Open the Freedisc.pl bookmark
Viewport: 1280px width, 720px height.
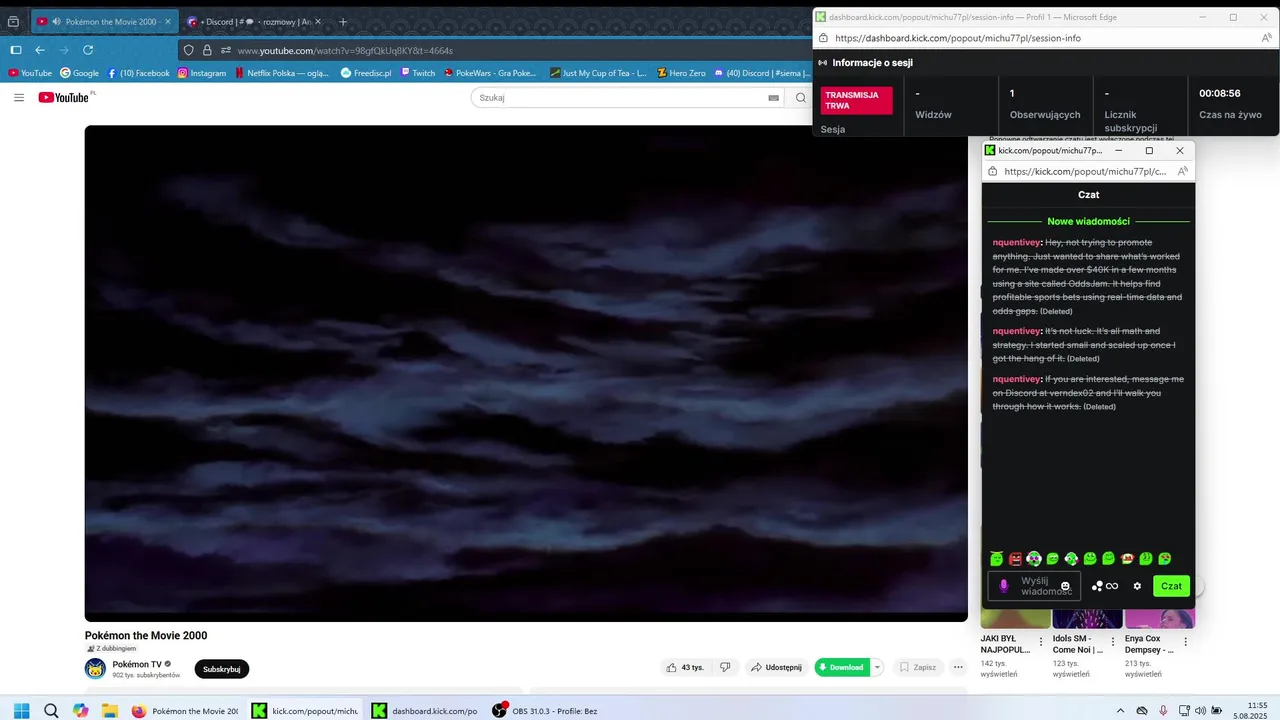coord(366,73)
